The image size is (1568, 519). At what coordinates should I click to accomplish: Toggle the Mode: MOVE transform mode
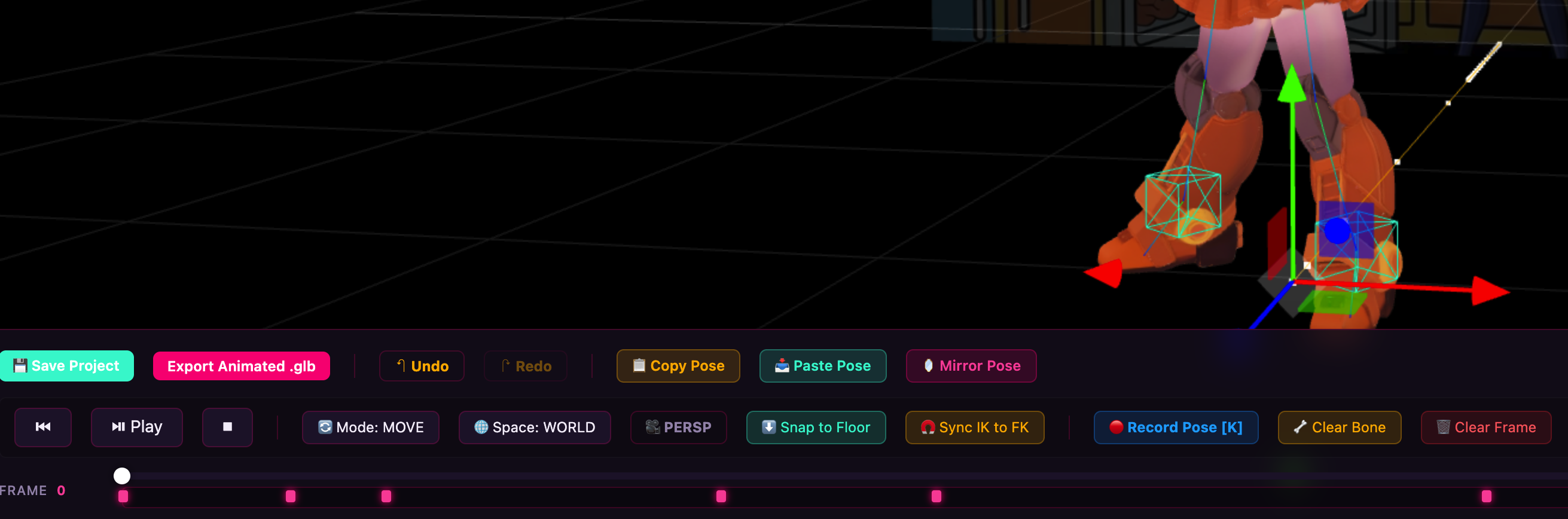(x=371, y=427)
